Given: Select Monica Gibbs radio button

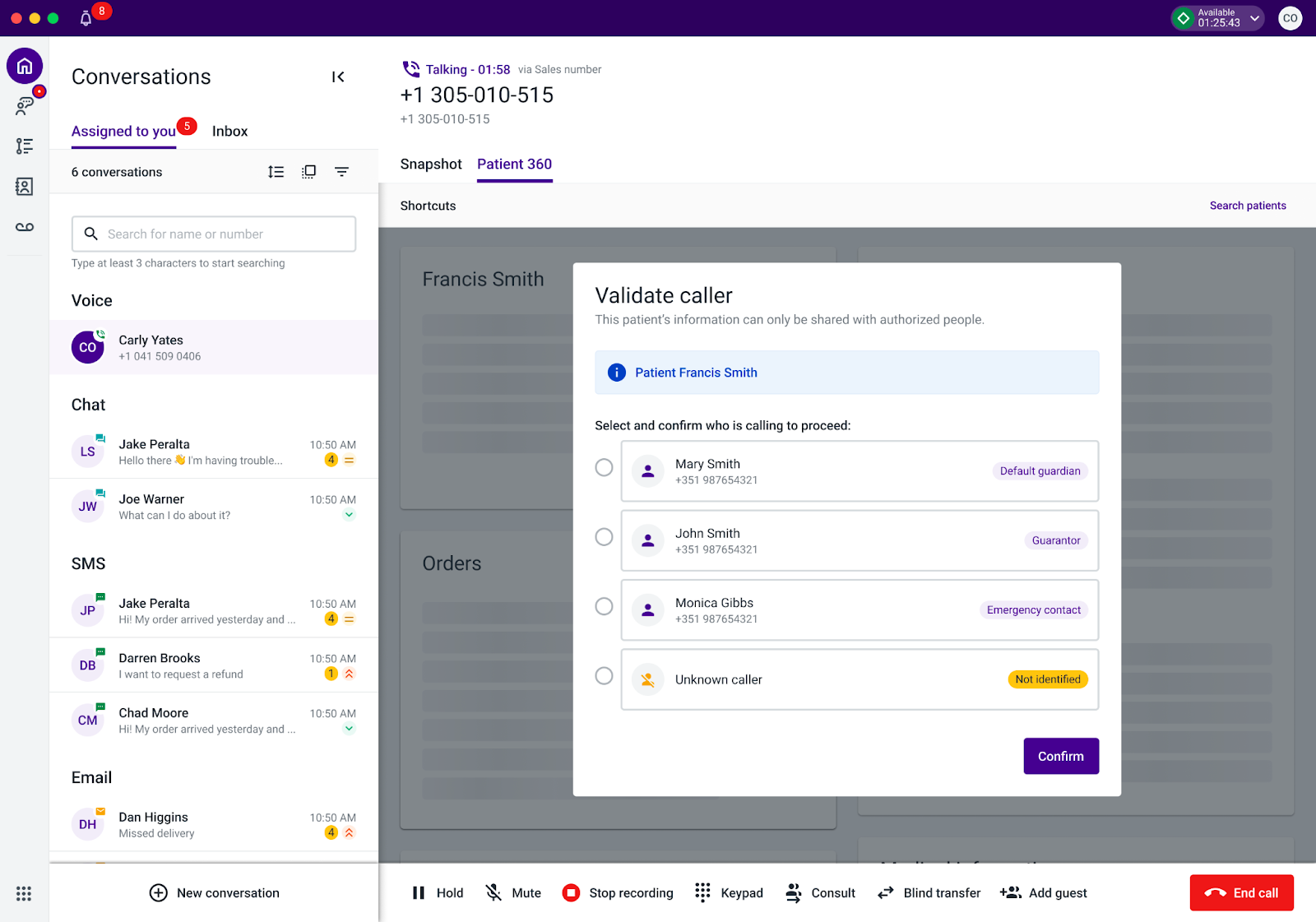Looking at the screenshot, I should click(604, 606).
